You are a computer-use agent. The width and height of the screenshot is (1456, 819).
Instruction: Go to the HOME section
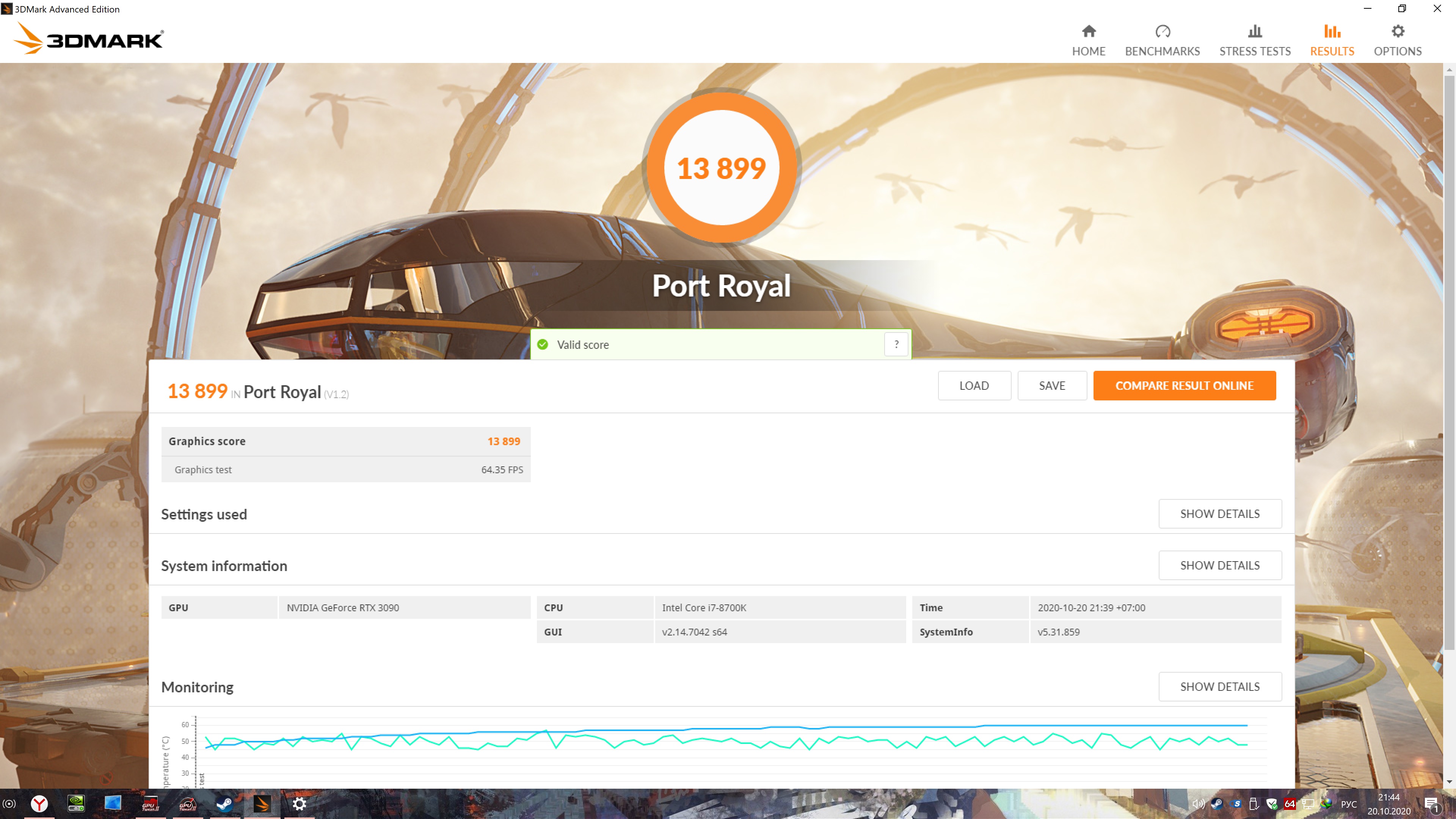tap(1088, 40)
